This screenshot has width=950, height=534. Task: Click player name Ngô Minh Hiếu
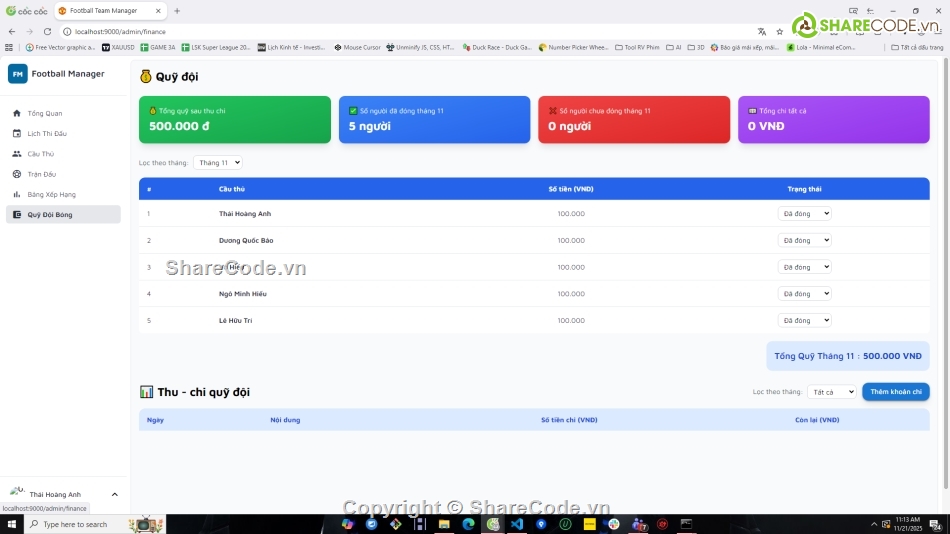[x=242, y=294]
